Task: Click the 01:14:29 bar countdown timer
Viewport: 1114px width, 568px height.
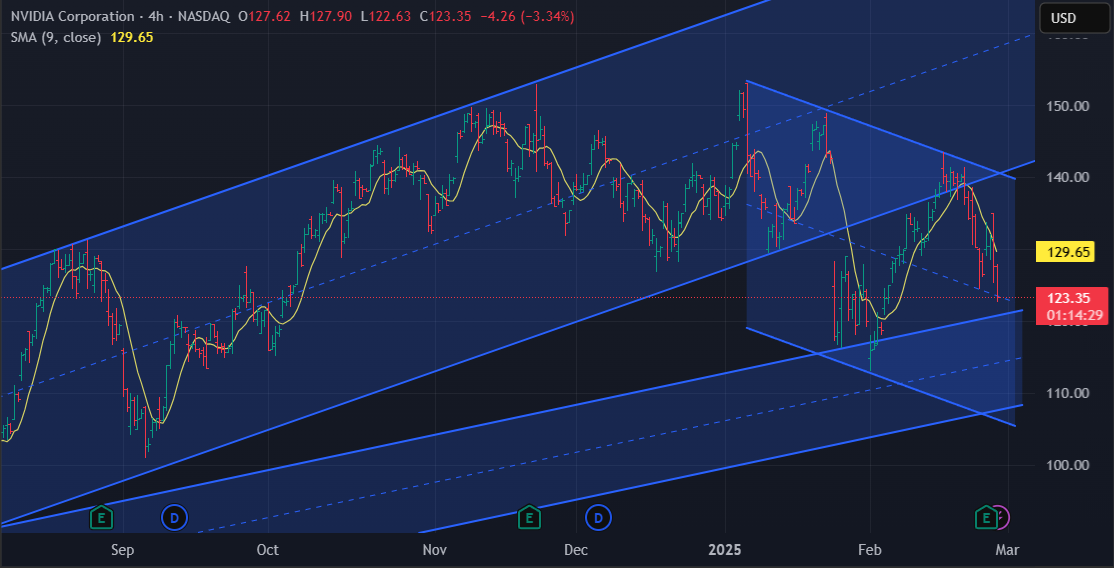Action: [1073, 315]
